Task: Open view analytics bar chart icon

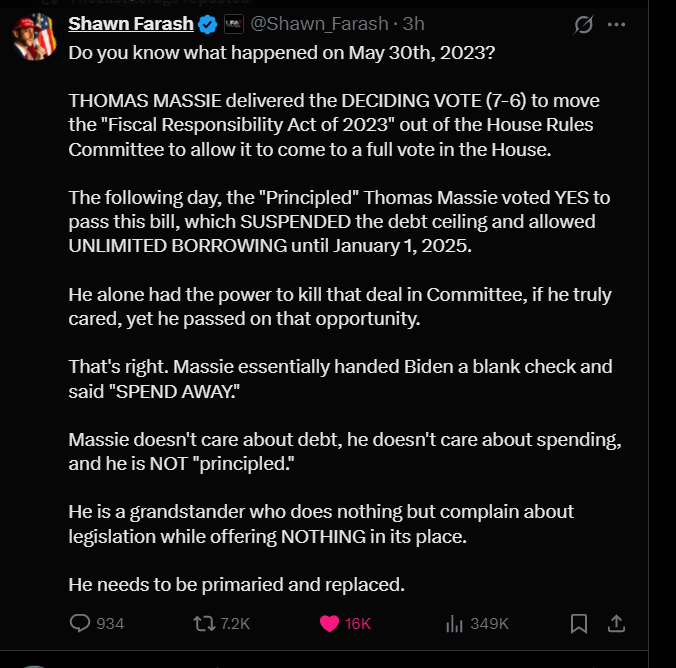Action: (454, 623)
